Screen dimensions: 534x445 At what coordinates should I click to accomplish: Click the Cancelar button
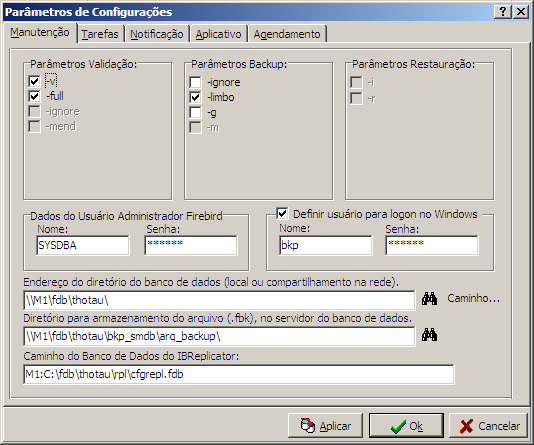coord(488,426)
